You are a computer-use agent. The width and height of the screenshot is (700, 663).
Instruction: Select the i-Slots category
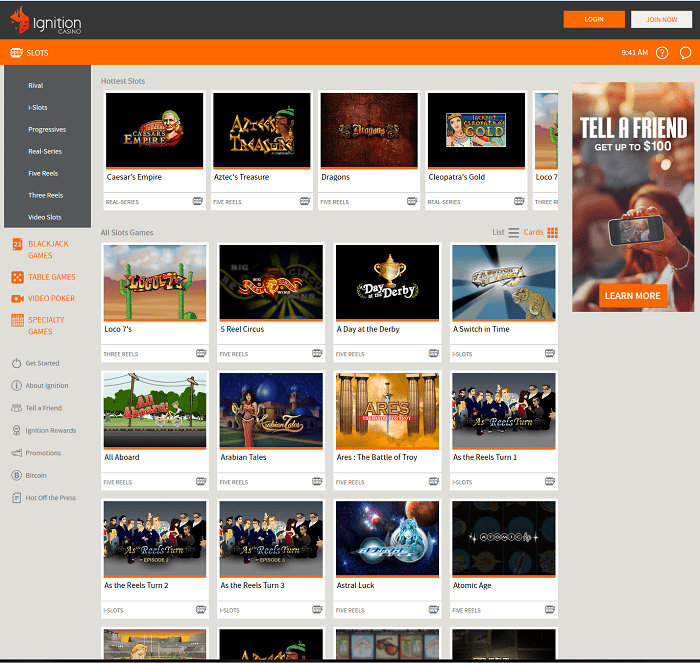coord(38,107)
